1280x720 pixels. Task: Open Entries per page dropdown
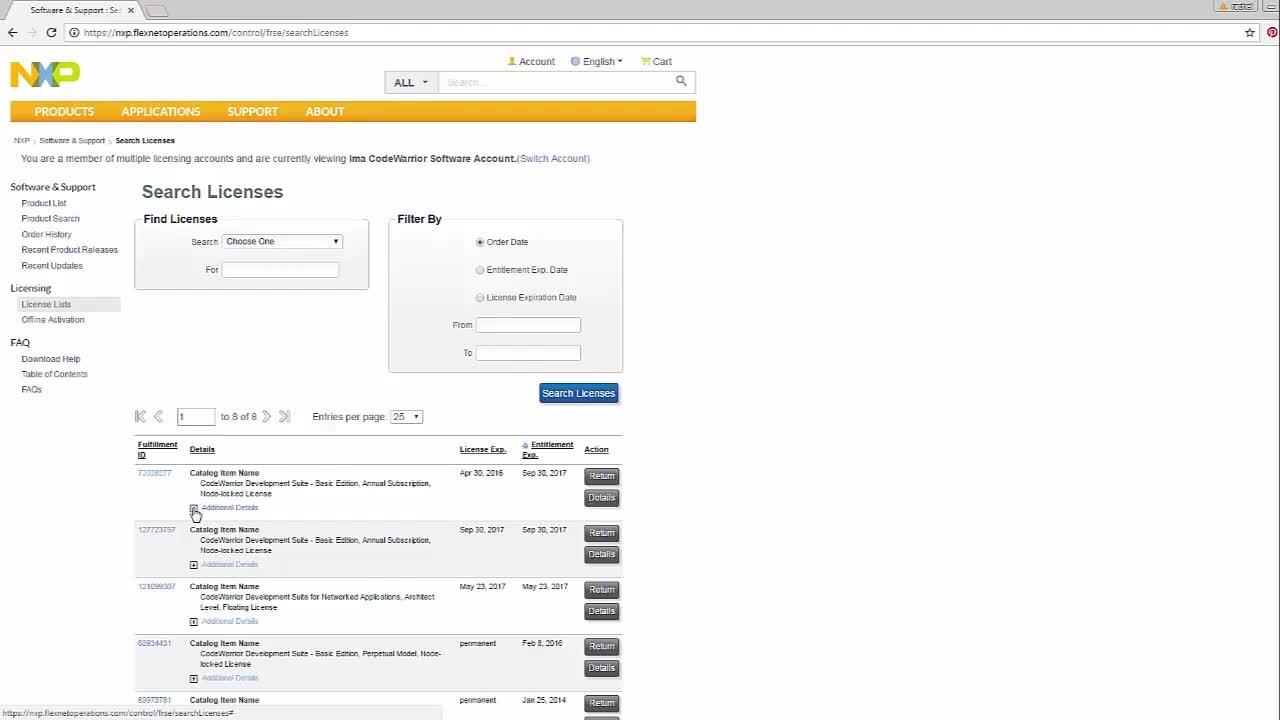[x=406, y=417]
